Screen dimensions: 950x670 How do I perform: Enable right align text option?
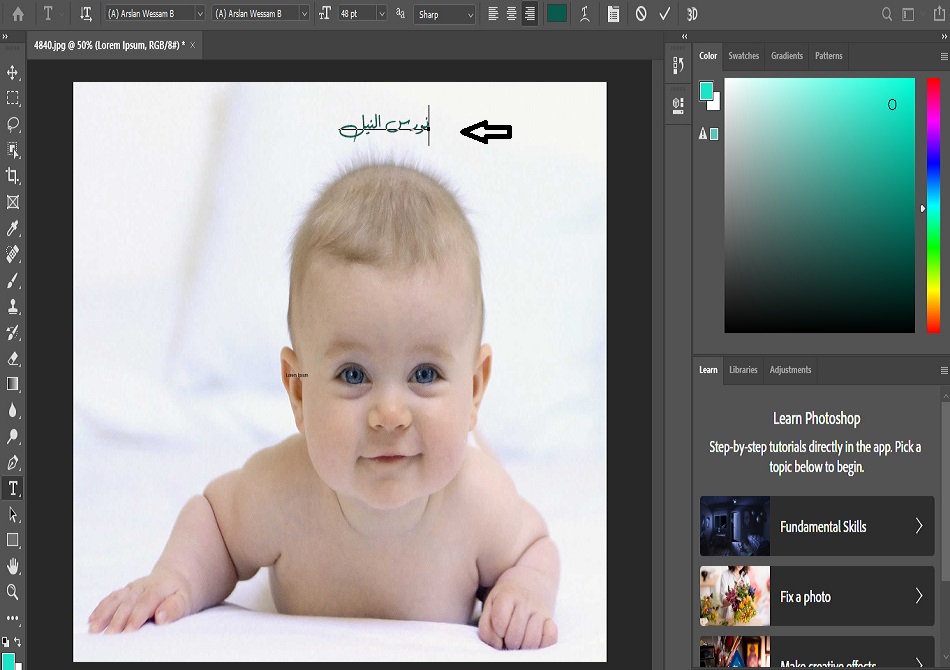(x=530, y=14)
